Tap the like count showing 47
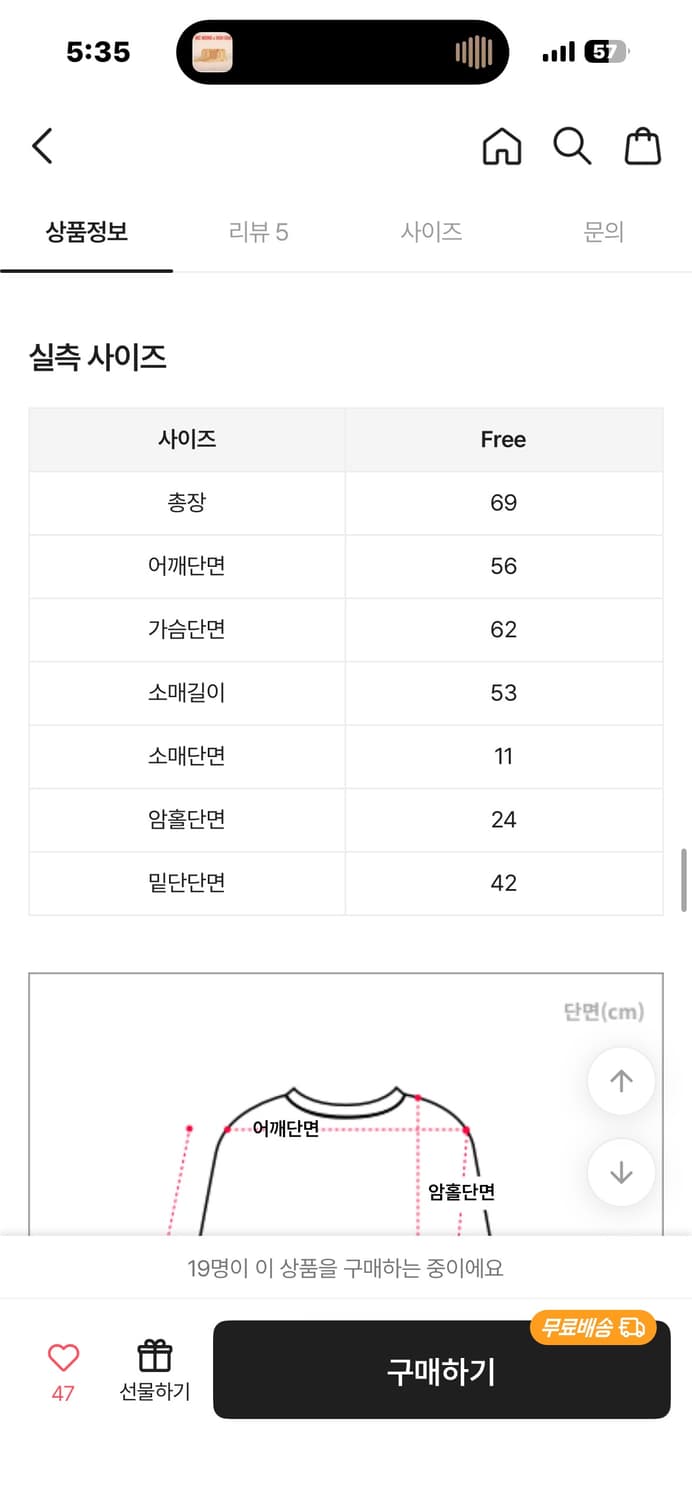 tap(63, 1389)
